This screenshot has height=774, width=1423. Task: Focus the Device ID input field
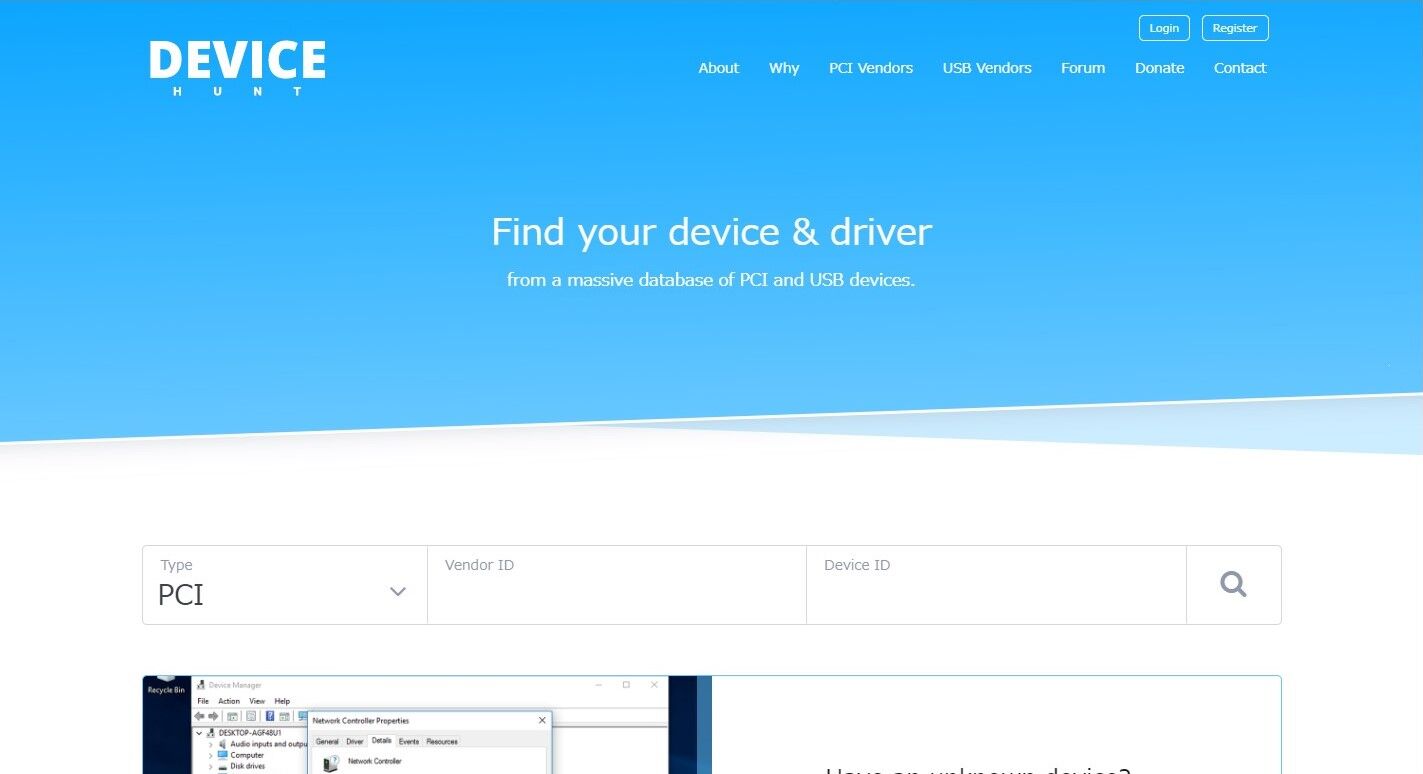996,585
